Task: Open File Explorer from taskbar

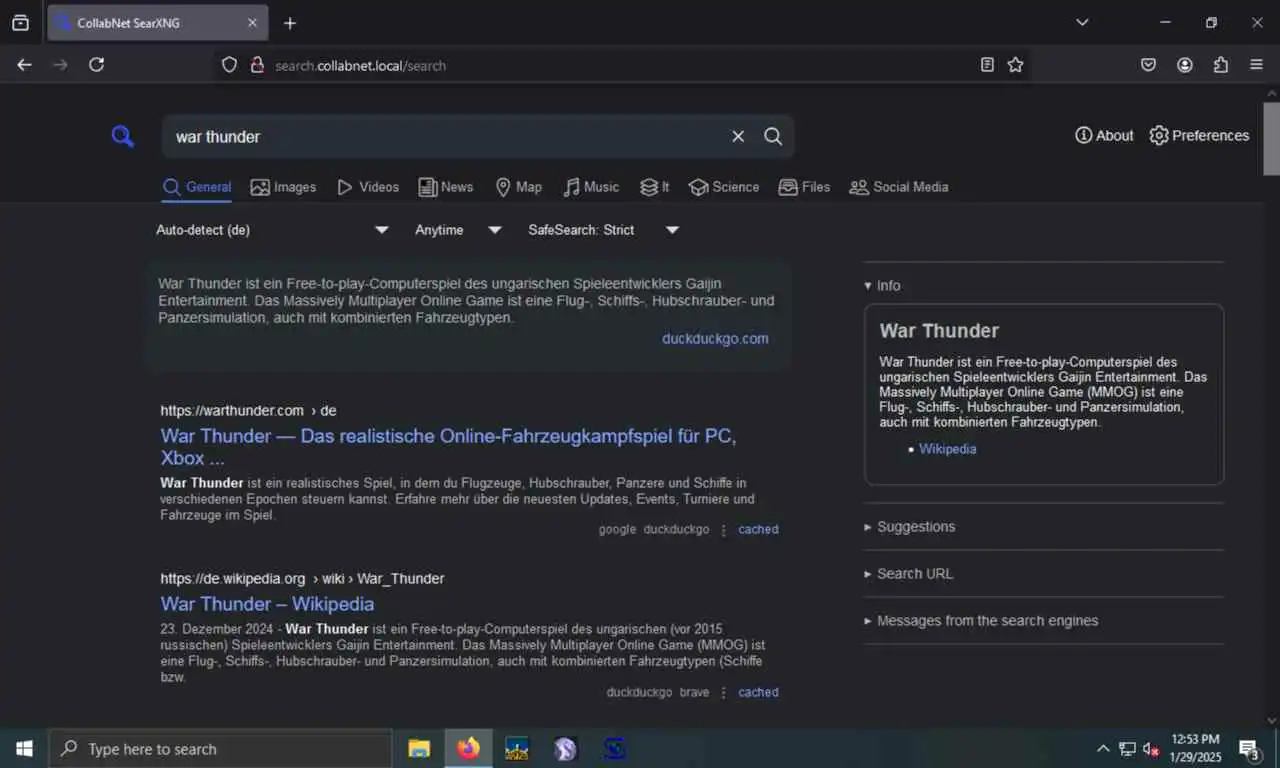Action: [x=419, y=748]
